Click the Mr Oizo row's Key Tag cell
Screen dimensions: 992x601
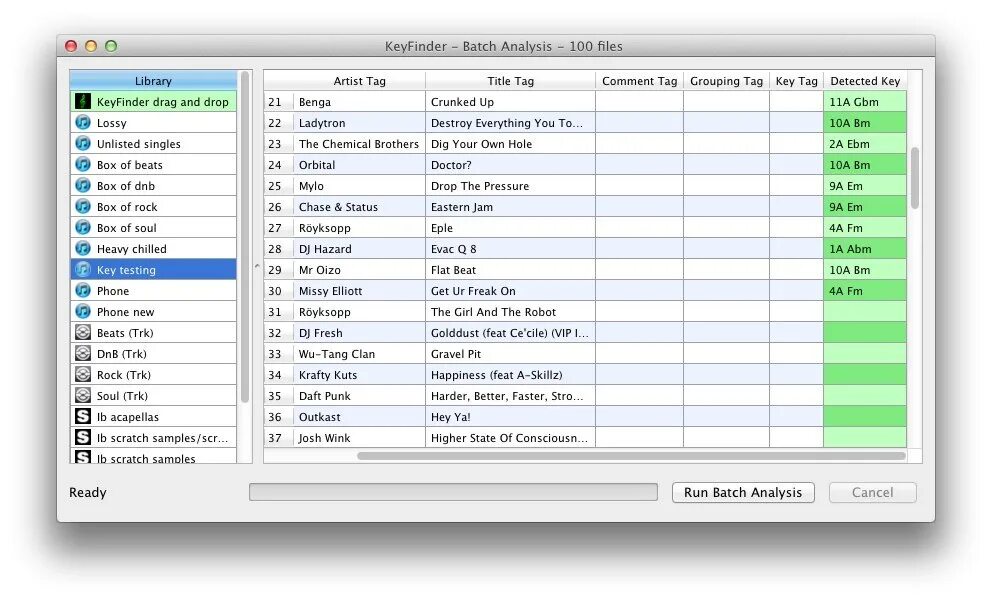tap(797, 270)
